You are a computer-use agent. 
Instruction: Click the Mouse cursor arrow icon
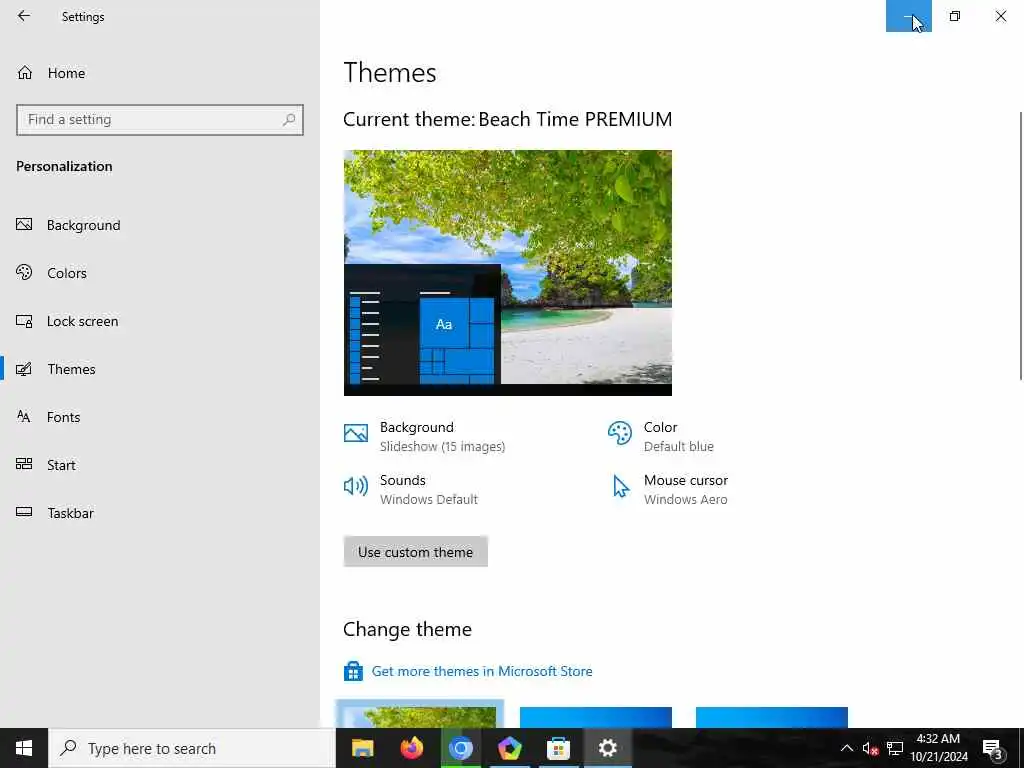(620, 487)
